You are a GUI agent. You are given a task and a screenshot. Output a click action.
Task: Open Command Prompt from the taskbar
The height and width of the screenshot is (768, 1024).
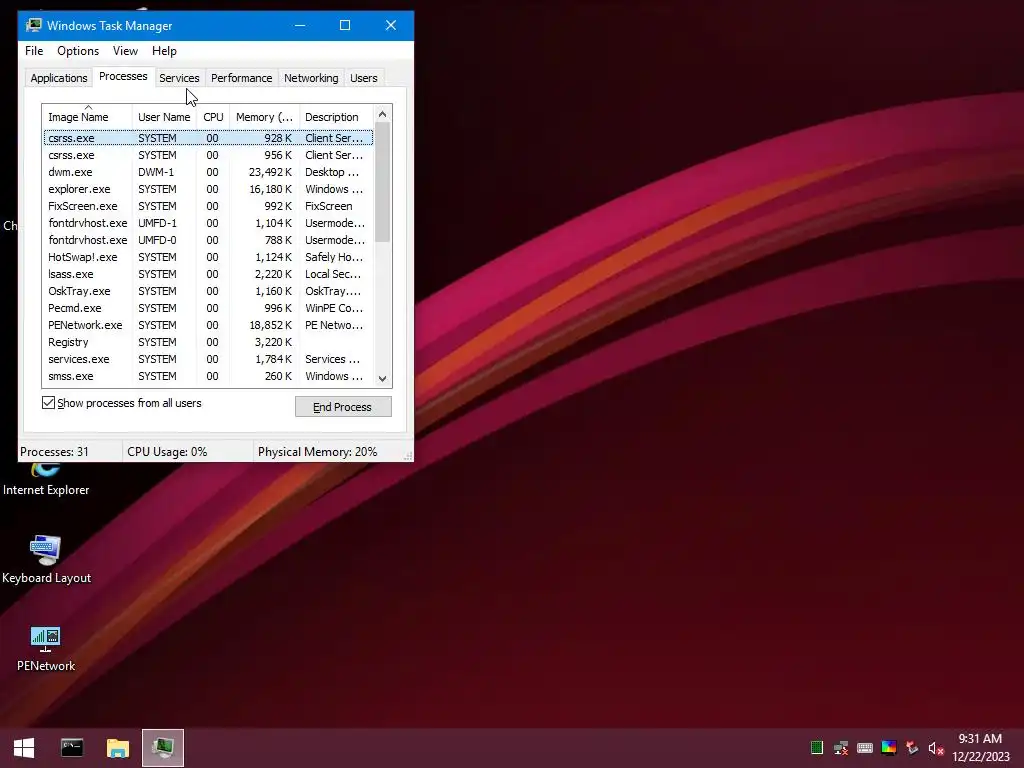(72, 748)
